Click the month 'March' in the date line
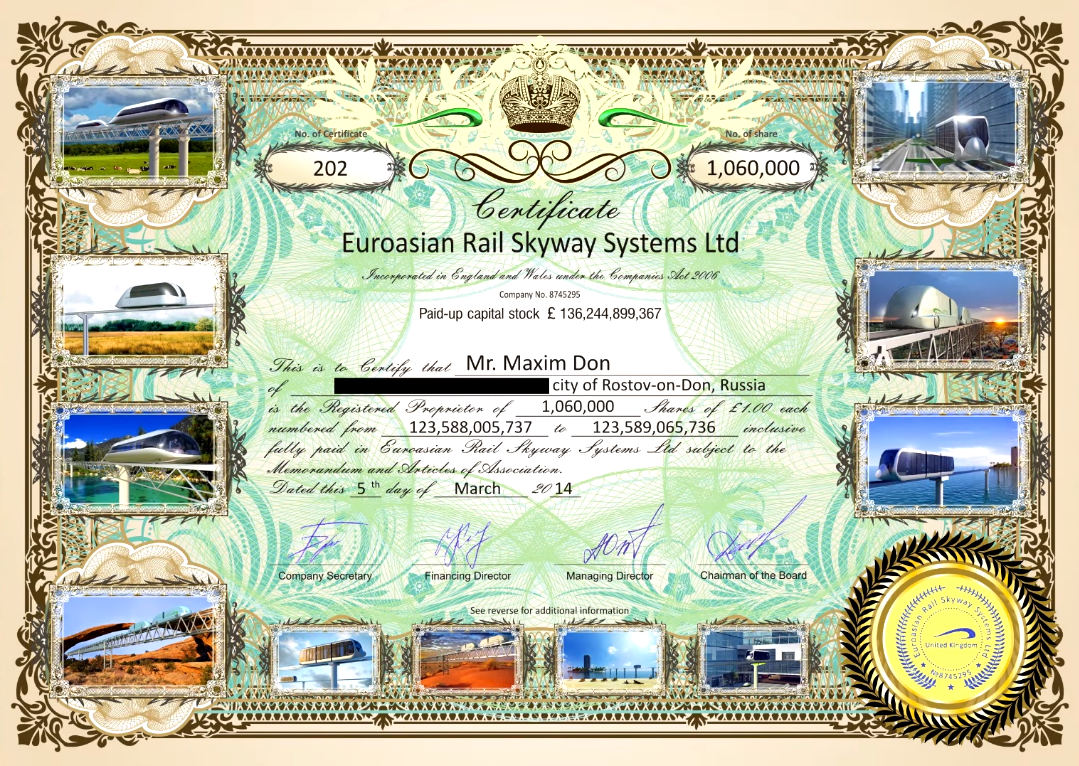 tap(478, 488)
